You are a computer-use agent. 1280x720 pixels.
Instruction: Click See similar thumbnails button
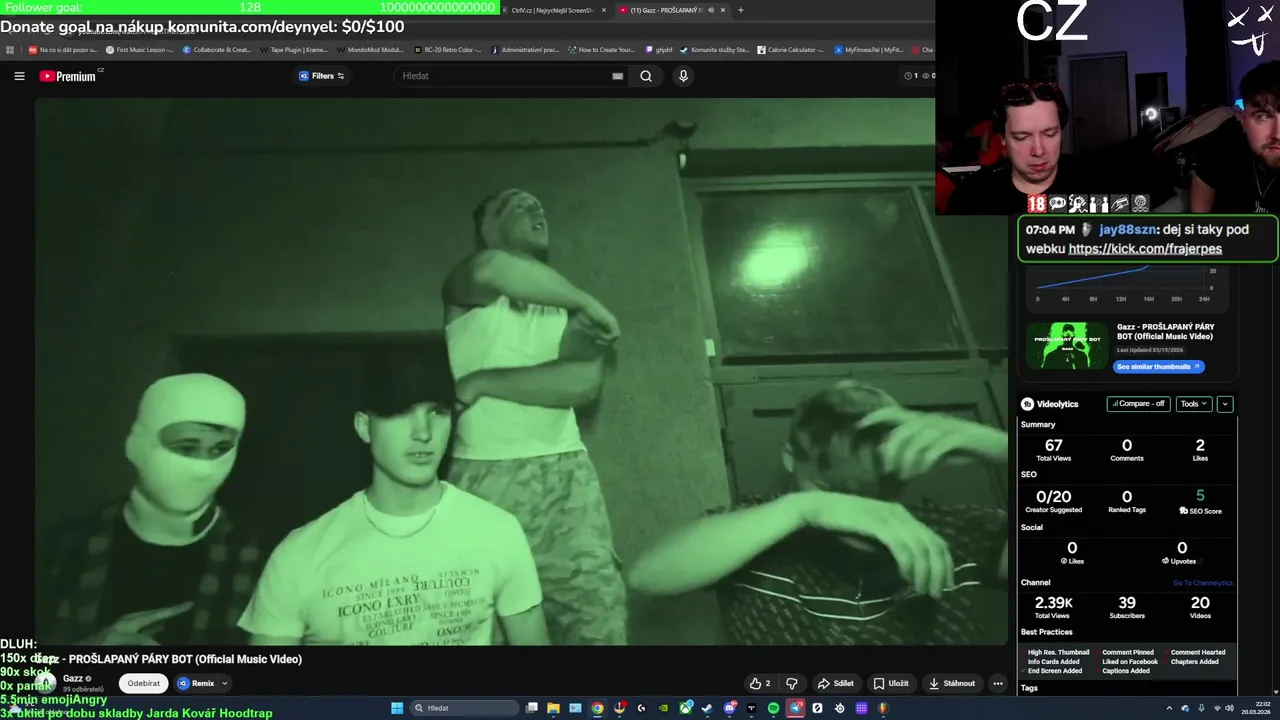tap(1158, 367)
